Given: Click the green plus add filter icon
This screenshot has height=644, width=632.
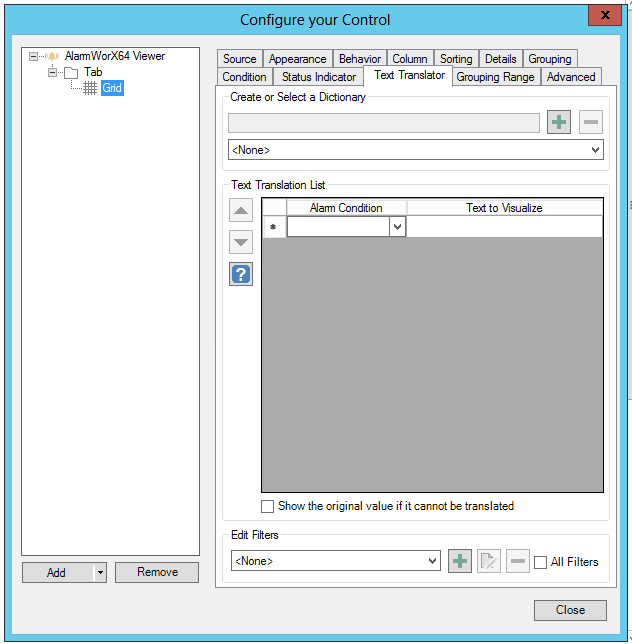Looking at the screenshot, I should [460, 561].
